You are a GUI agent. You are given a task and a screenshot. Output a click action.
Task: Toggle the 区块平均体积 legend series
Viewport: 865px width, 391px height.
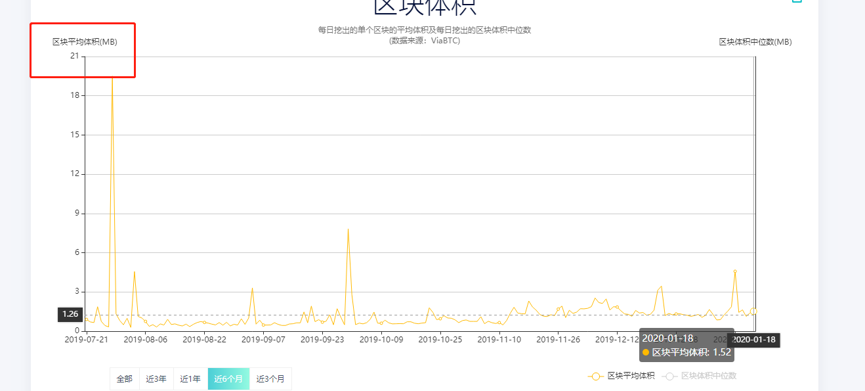coord(621,376)
